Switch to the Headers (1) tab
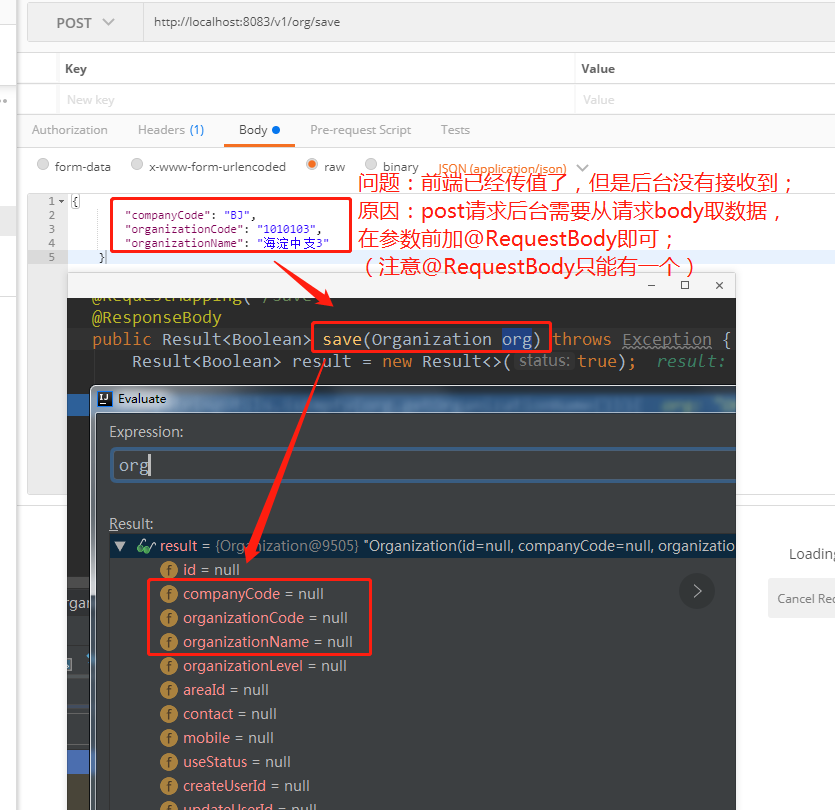 (171, 130)
